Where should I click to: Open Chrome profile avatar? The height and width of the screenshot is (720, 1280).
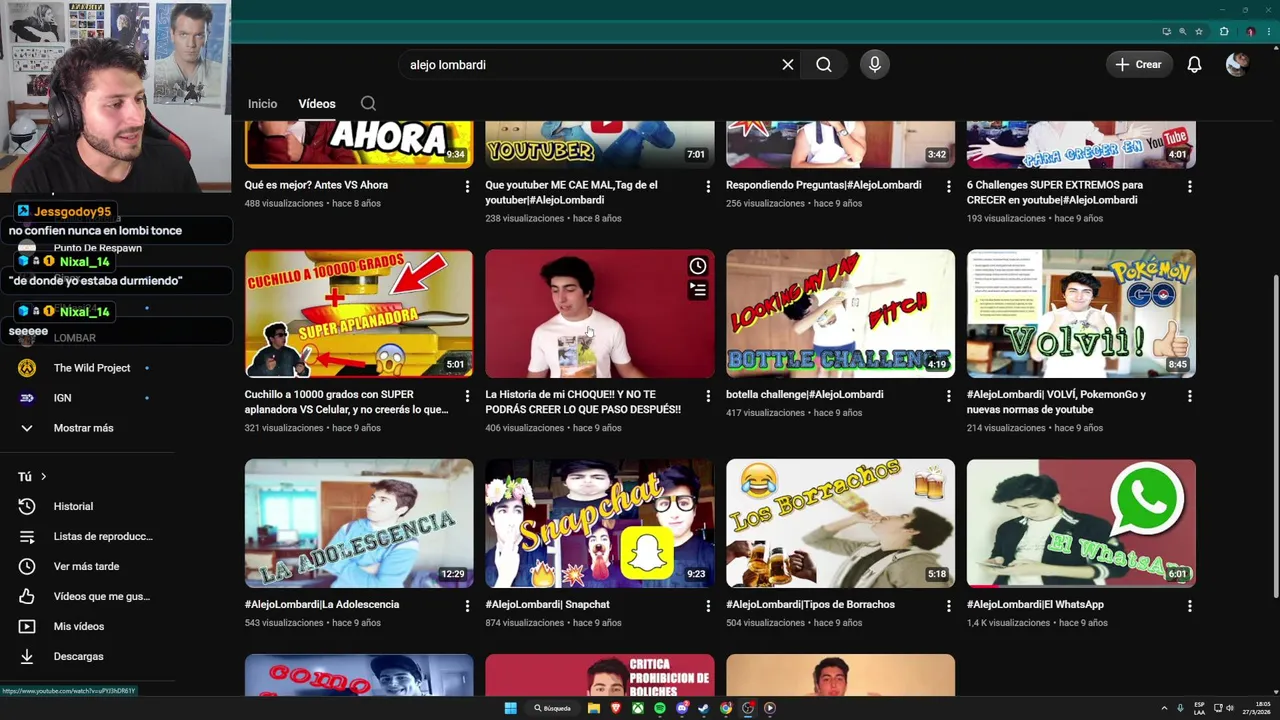(1251, 31)
